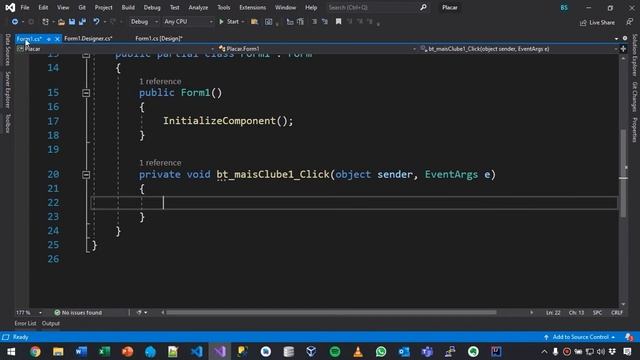Click the folder icon right of Start

pyautogui.click(x=254, y=22)
